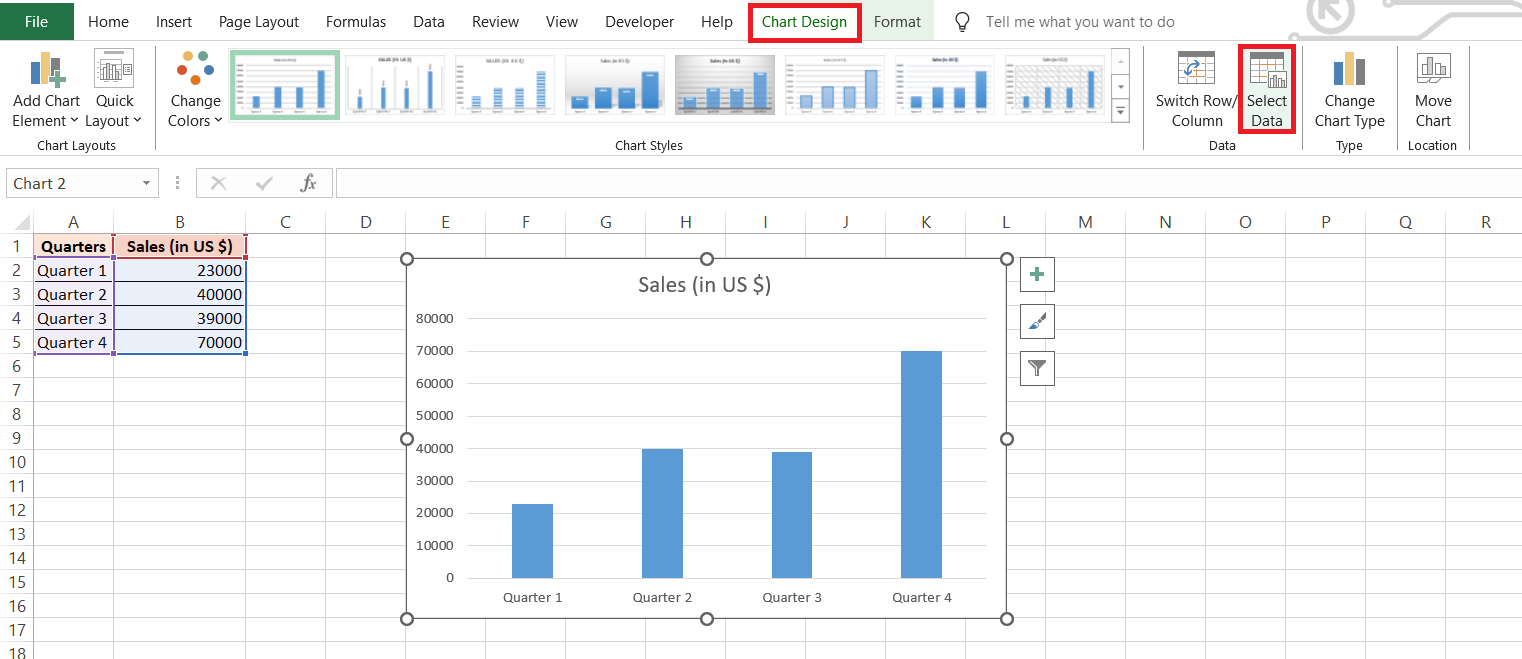Select the second chart style thumbnail
This screenshot has width=1522, height=659.
coord(395,84)
